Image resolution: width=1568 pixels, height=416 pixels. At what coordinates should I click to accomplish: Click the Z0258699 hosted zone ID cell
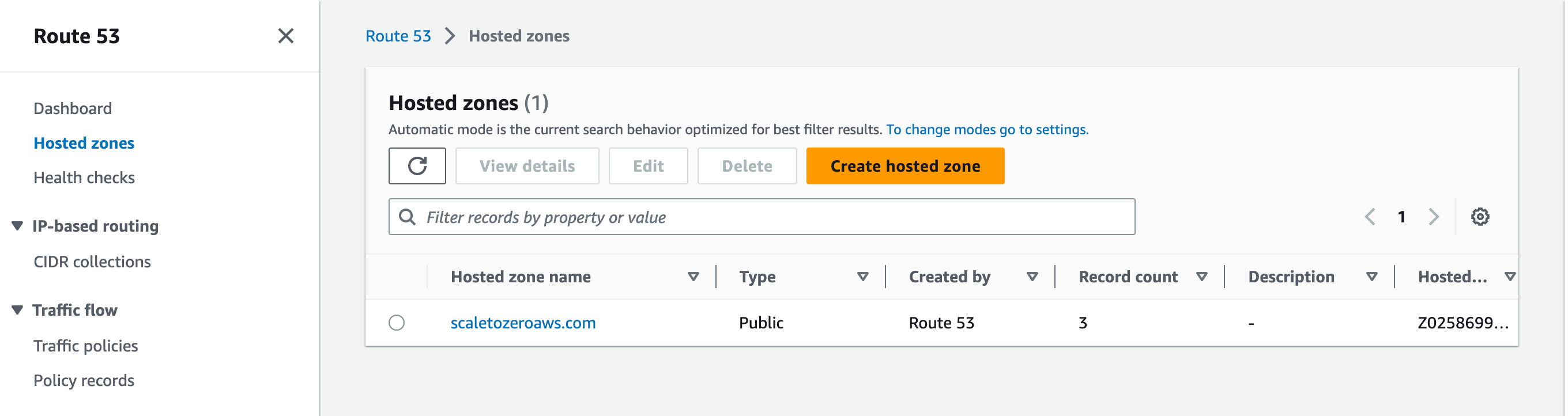click(x=1463, y=322)
